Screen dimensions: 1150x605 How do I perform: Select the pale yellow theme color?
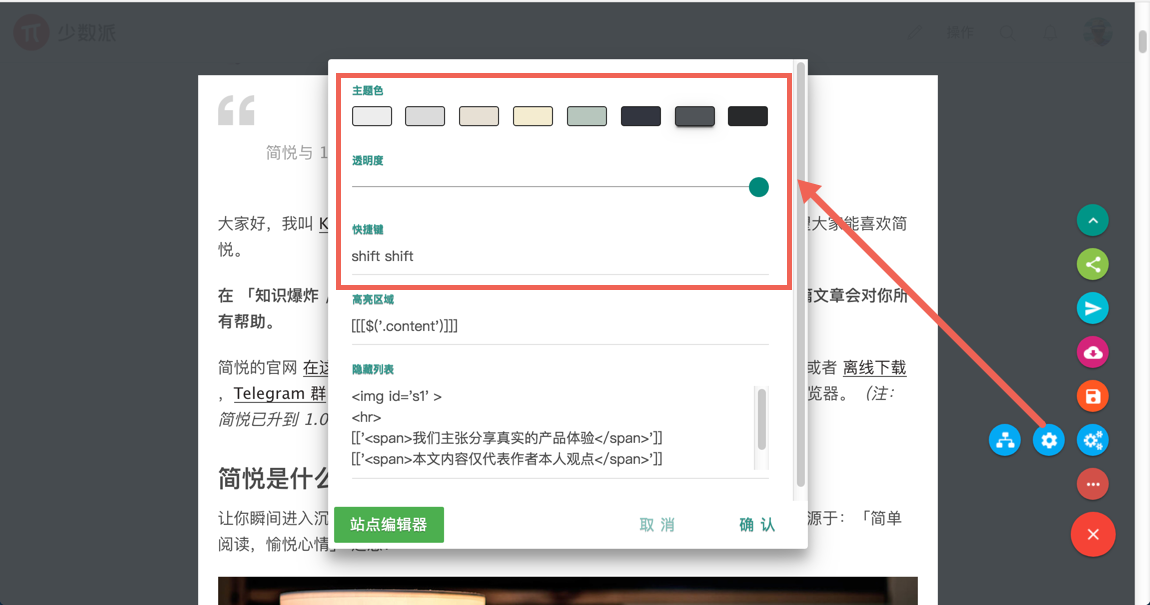coord(532,116)
